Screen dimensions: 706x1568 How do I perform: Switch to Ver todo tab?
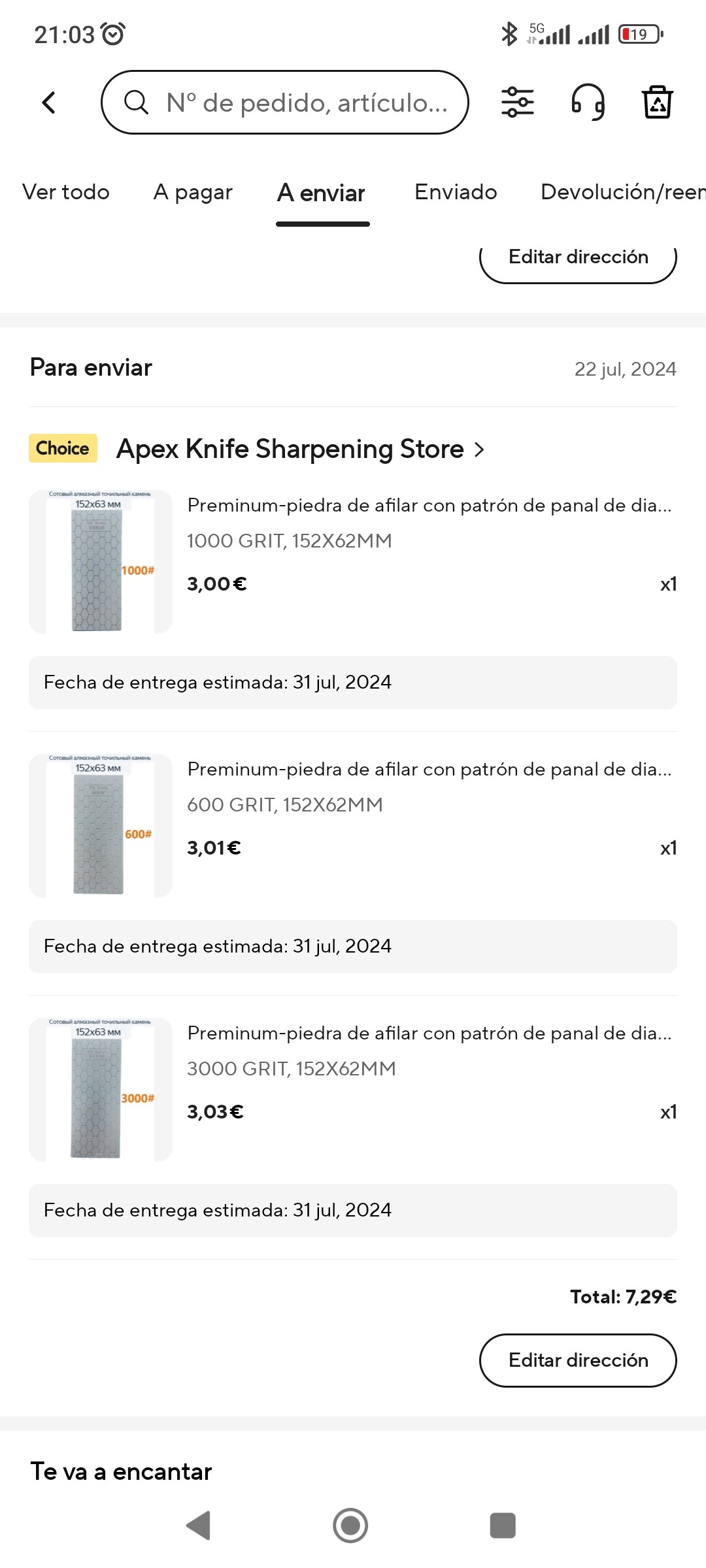[66, 192]
